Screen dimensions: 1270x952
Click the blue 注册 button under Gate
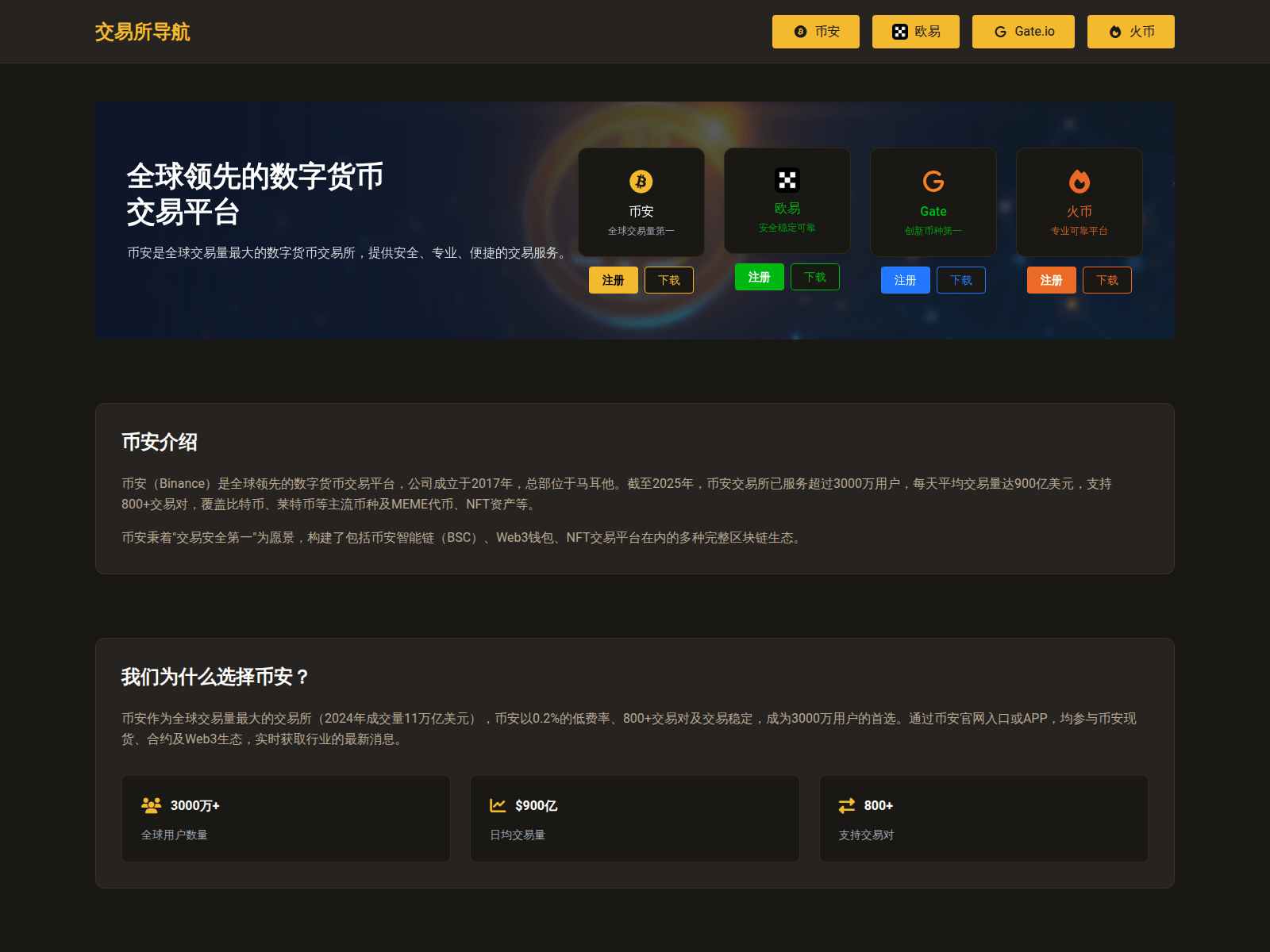click(x=905, y=280)
